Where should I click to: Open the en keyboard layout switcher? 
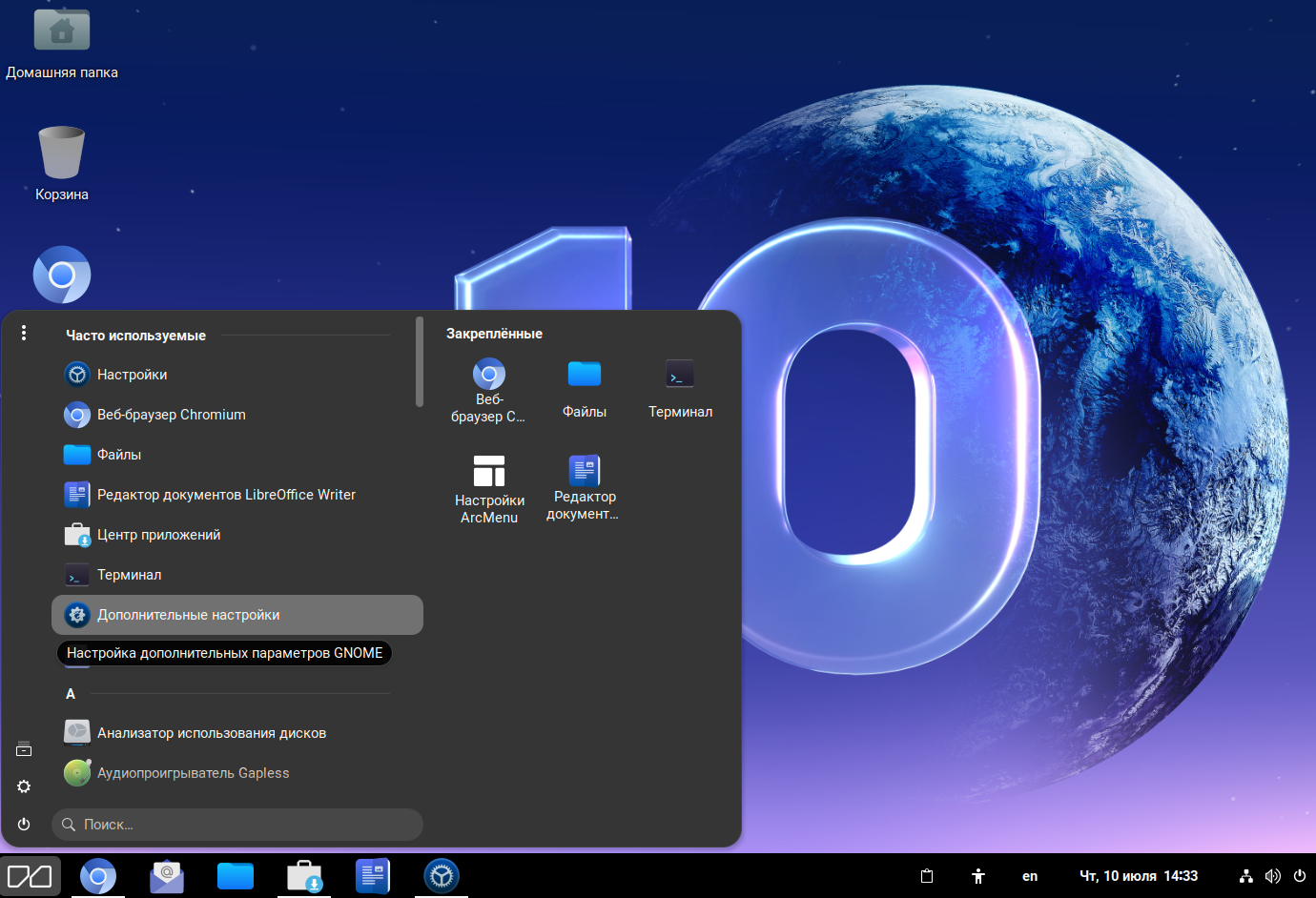click(x=1030, y=876)
